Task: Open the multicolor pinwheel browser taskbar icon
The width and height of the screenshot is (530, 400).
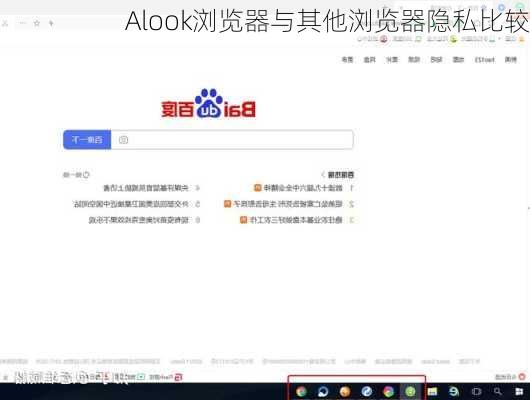Action: coord(388,392)
